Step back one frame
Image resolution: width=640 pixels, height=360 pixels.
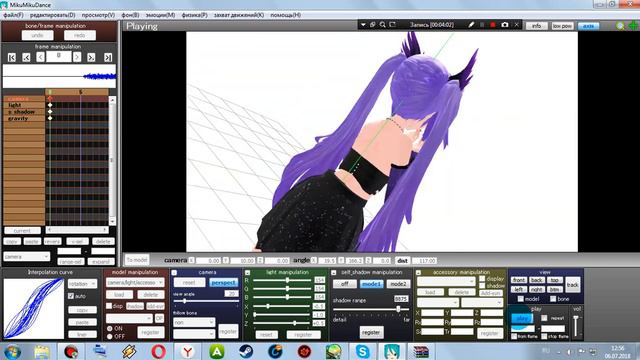[40, 57]
